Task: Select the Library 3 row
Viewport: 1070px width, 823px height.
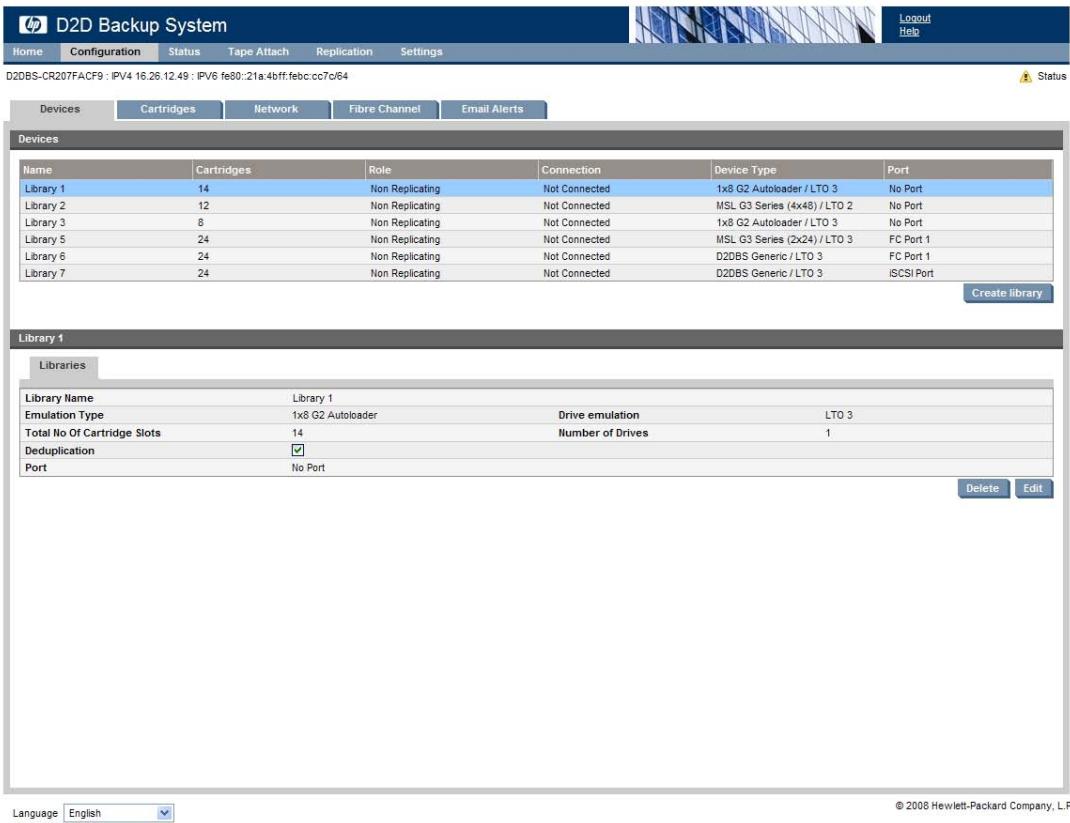Action: tap(536, 222)
